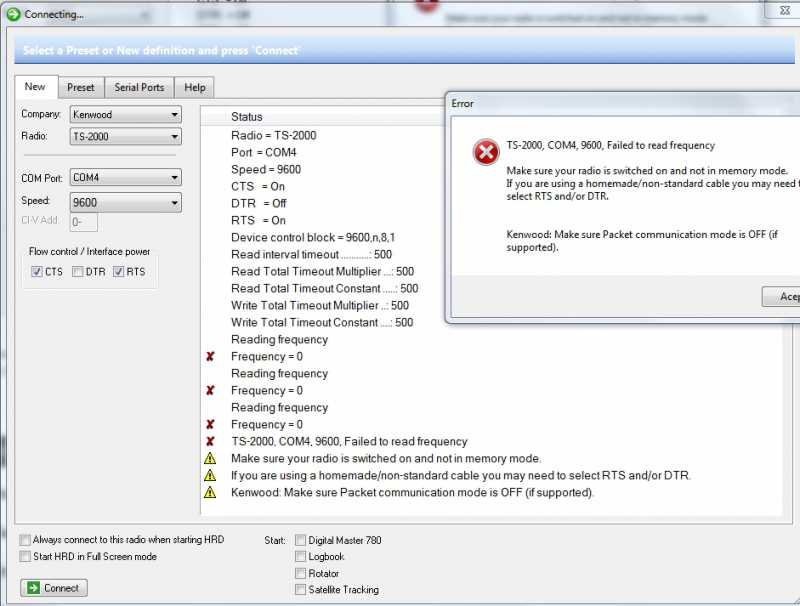Click the red X beside Failed to read frequency
This screenshot has width=800, height=606.
(210, 442)
